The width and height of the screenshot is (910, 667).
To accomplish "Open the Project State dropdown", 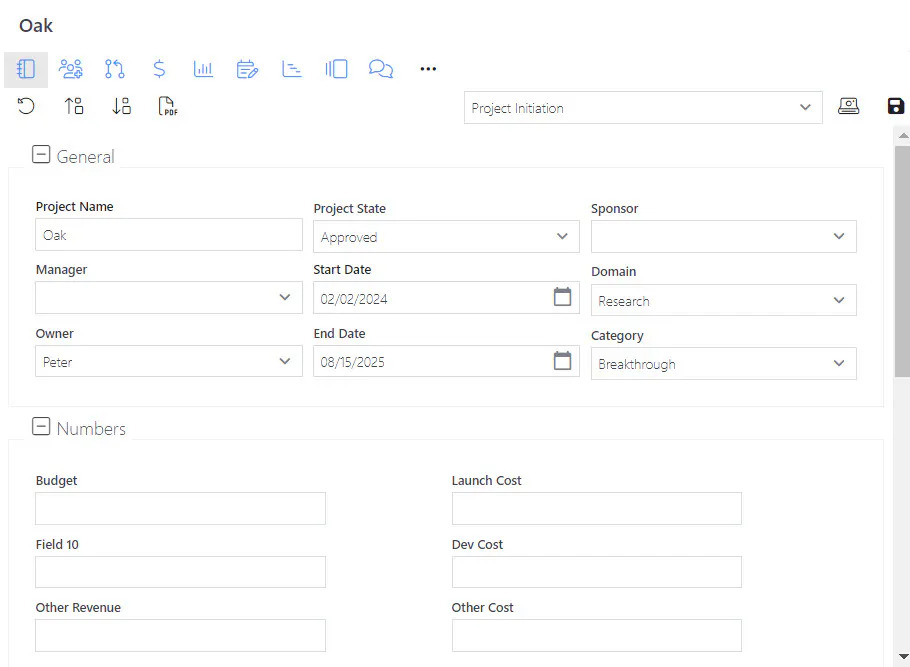I will 446,236.
